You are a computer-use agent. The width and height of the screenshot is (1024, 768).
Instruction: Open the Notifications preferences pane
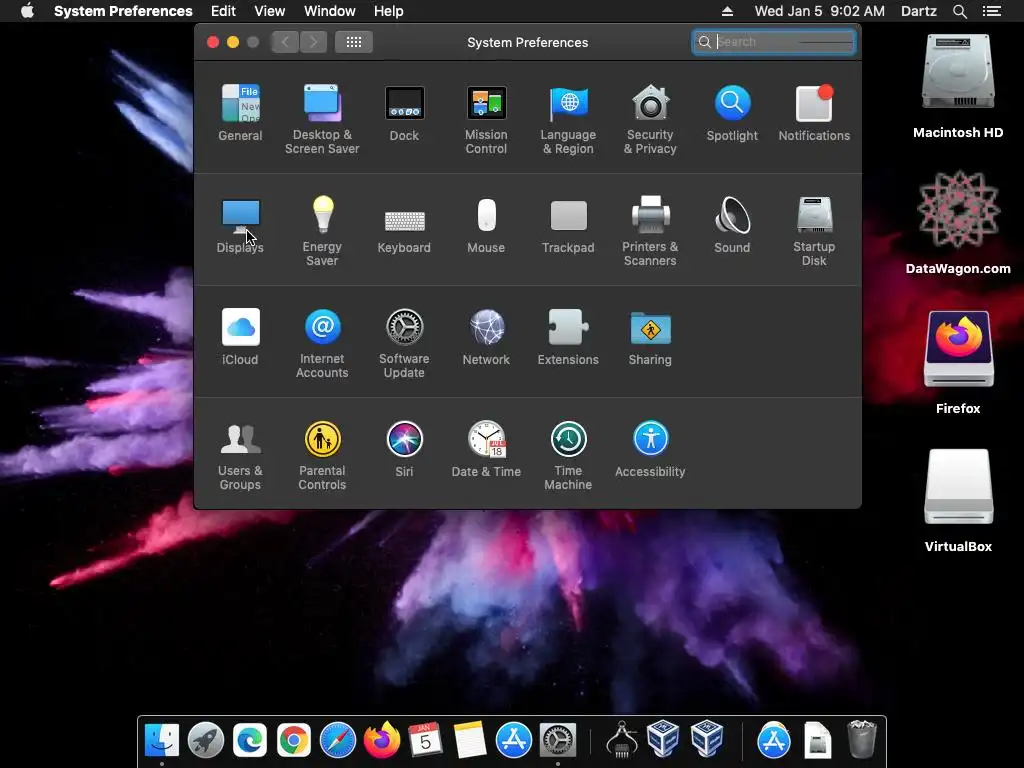814,112
